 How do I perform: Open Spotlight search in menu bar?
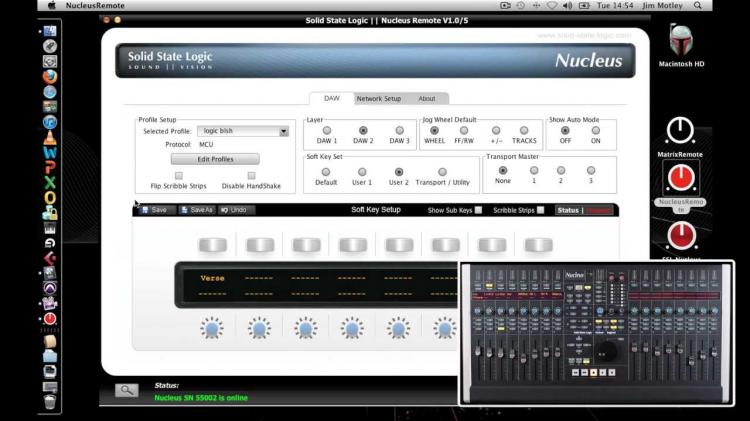pos(698,6)
